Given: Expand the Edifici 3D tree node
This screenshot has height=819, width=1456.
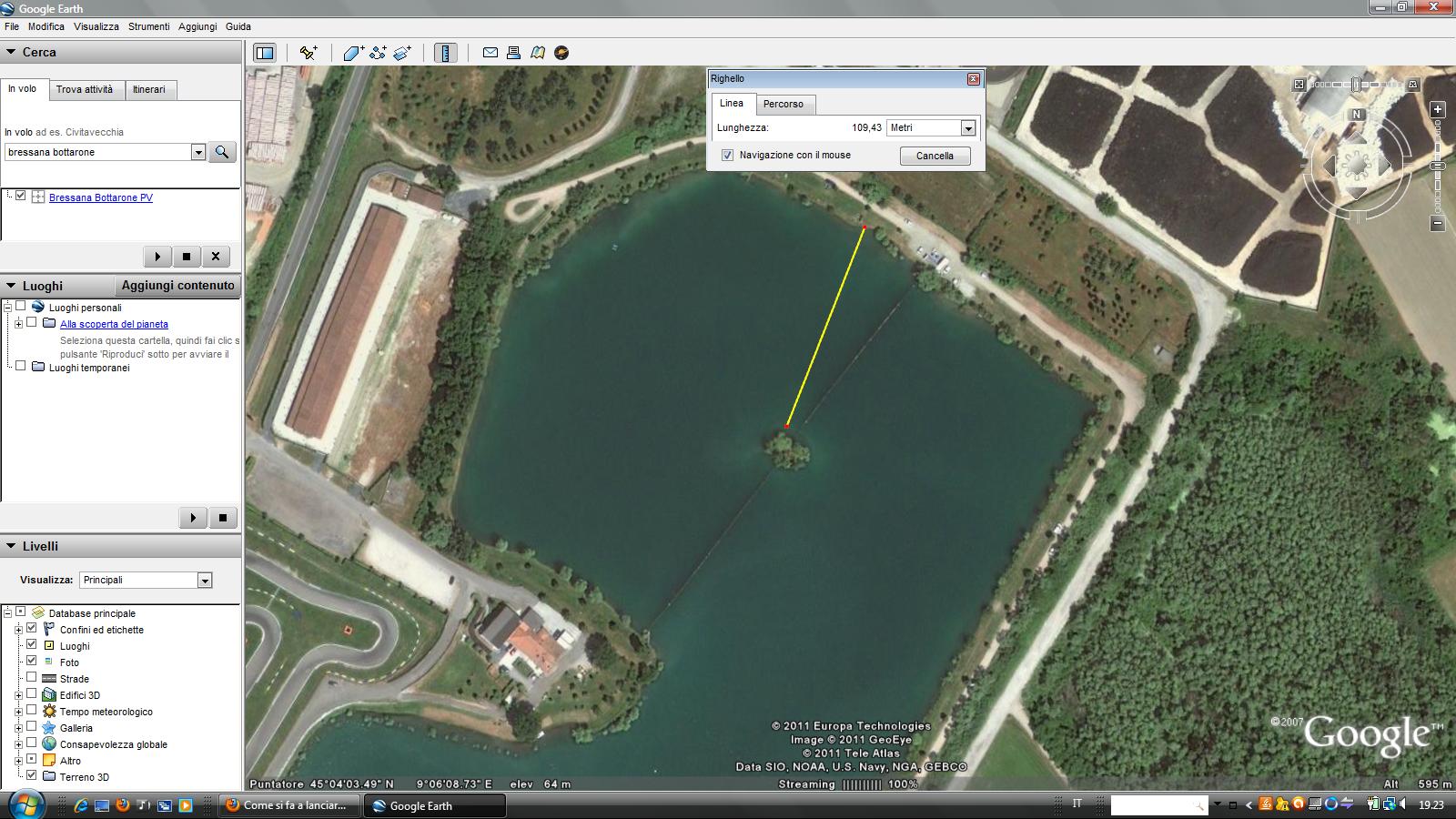Looking at the screenshot, I should tap(18, 695).
